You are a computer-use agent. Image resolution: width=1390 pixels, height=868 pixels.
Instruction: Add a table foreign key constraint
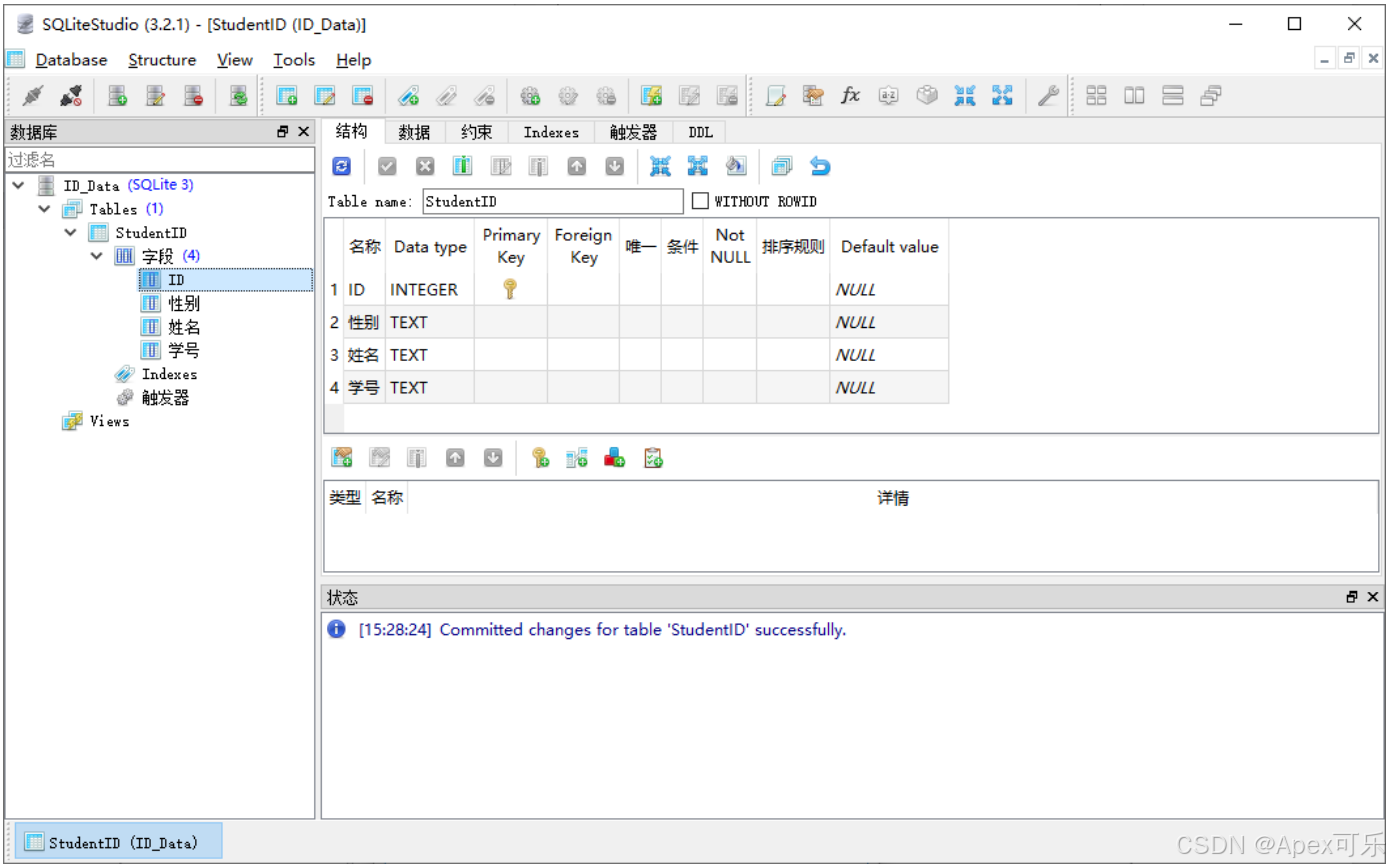[577, 458]
